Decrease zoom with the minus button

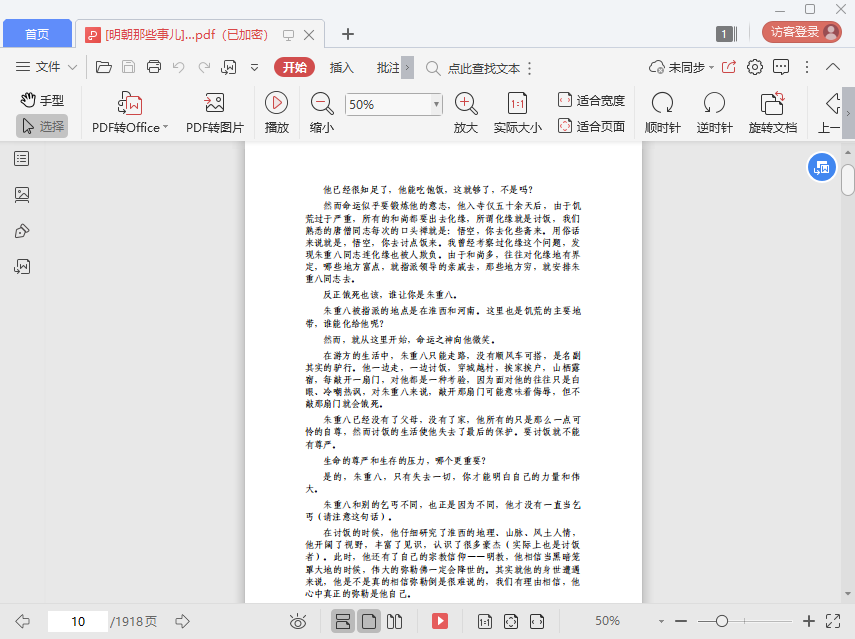pos(681,621)
